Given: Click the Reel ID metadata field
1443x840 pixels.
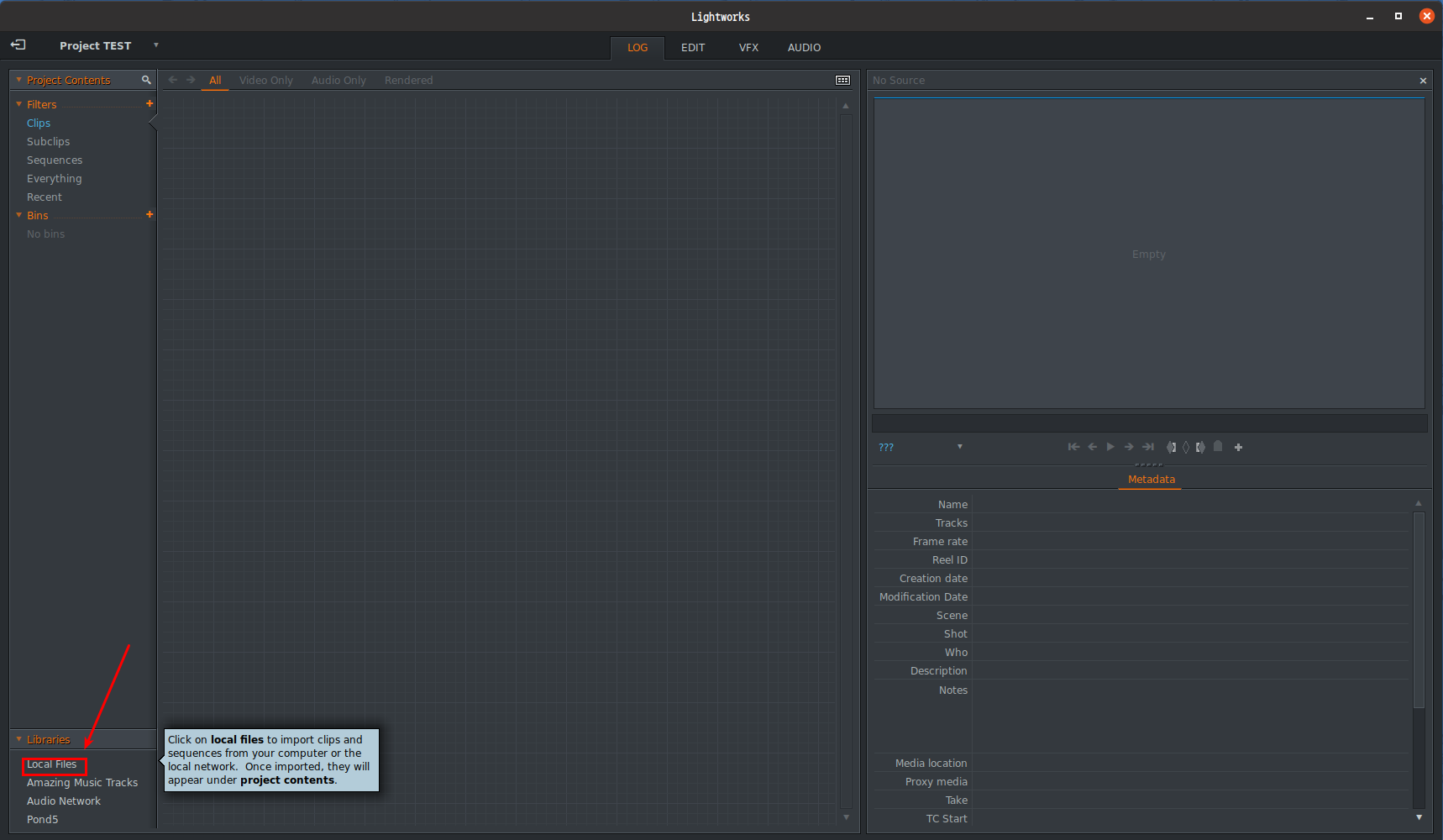Looking at the screenshot, I should (1190, 559).
